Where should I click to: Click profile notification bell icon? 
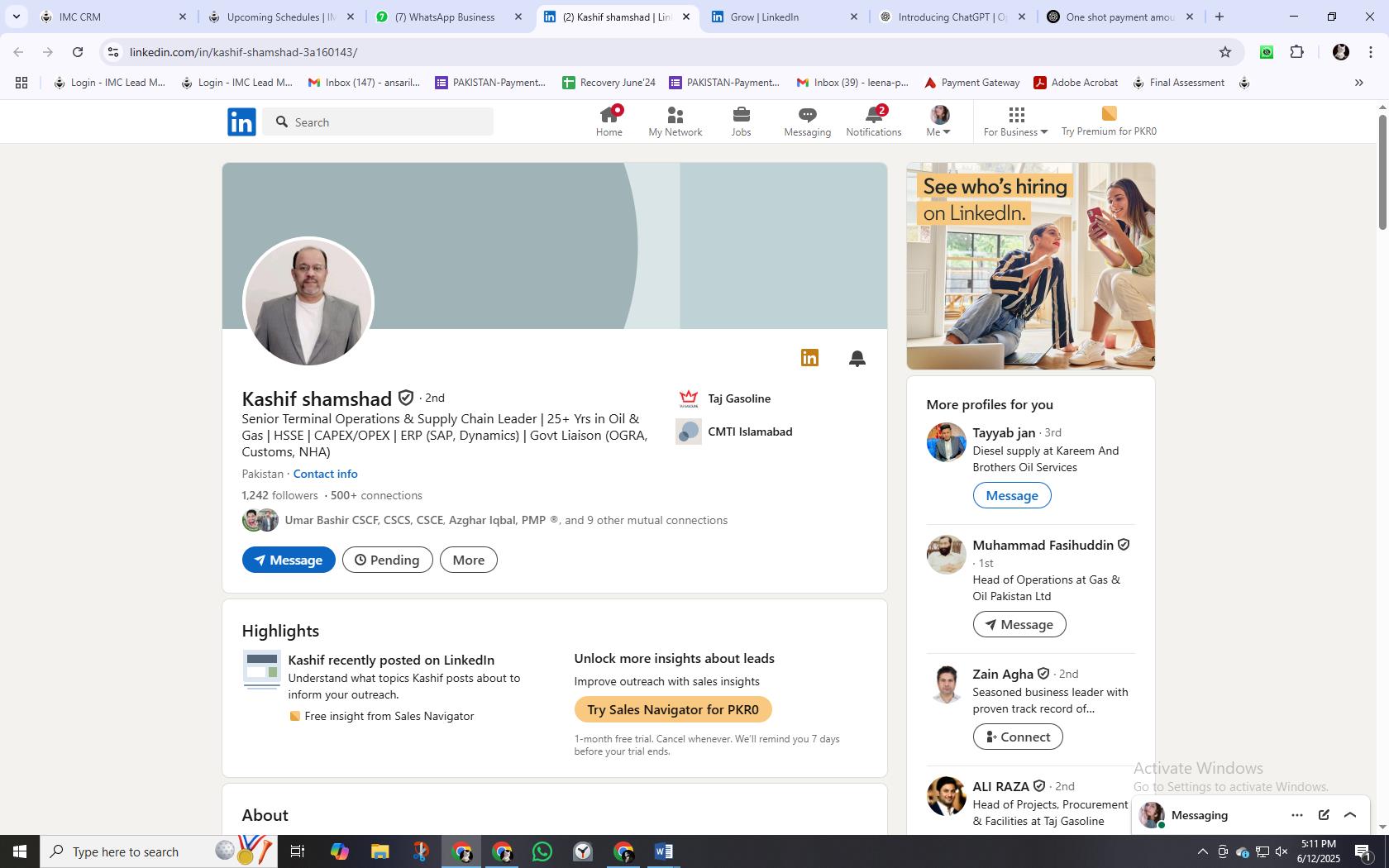coord(857,358)
